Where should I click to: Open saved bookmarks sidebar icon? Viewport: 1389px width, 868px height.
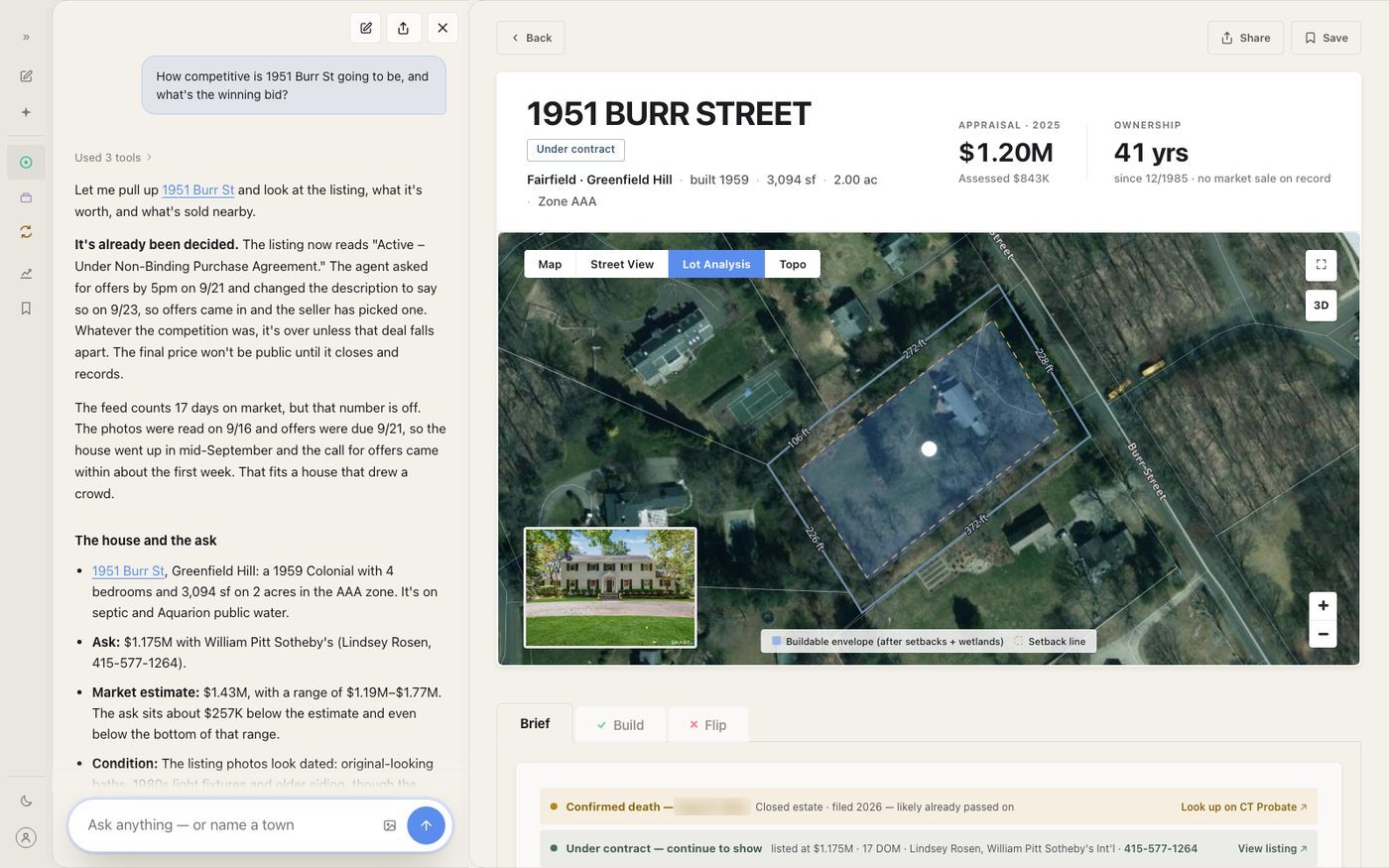pos(26,309)
